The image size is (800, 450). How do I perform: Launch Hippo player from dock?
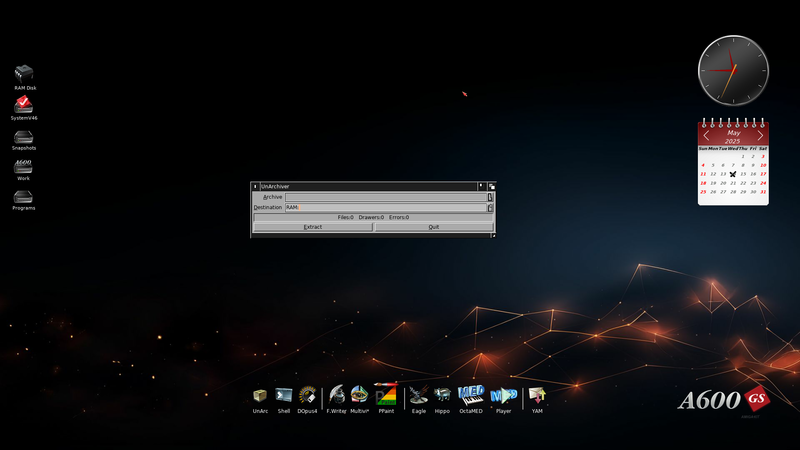[x=442, y=396]
